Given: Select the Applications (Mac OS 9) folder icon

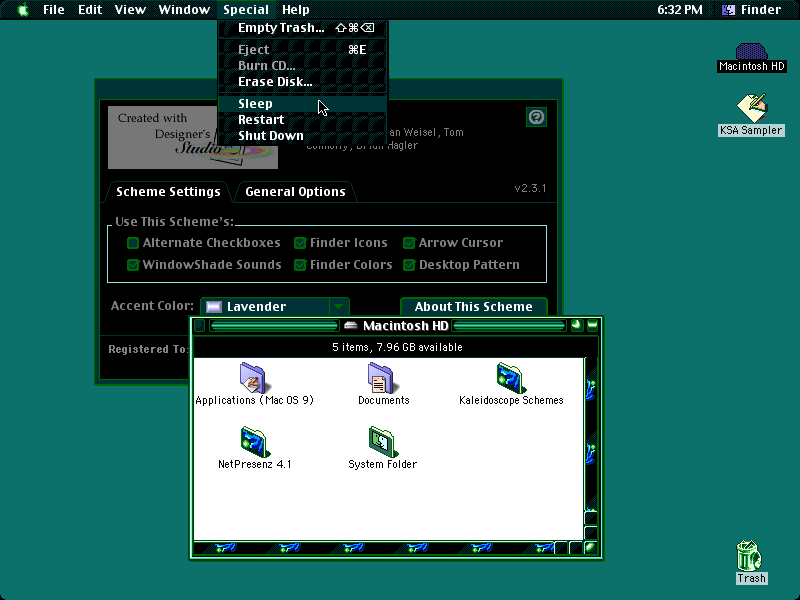Looking at the screenshot, I should pyautogui.click(x=253, y=378).
